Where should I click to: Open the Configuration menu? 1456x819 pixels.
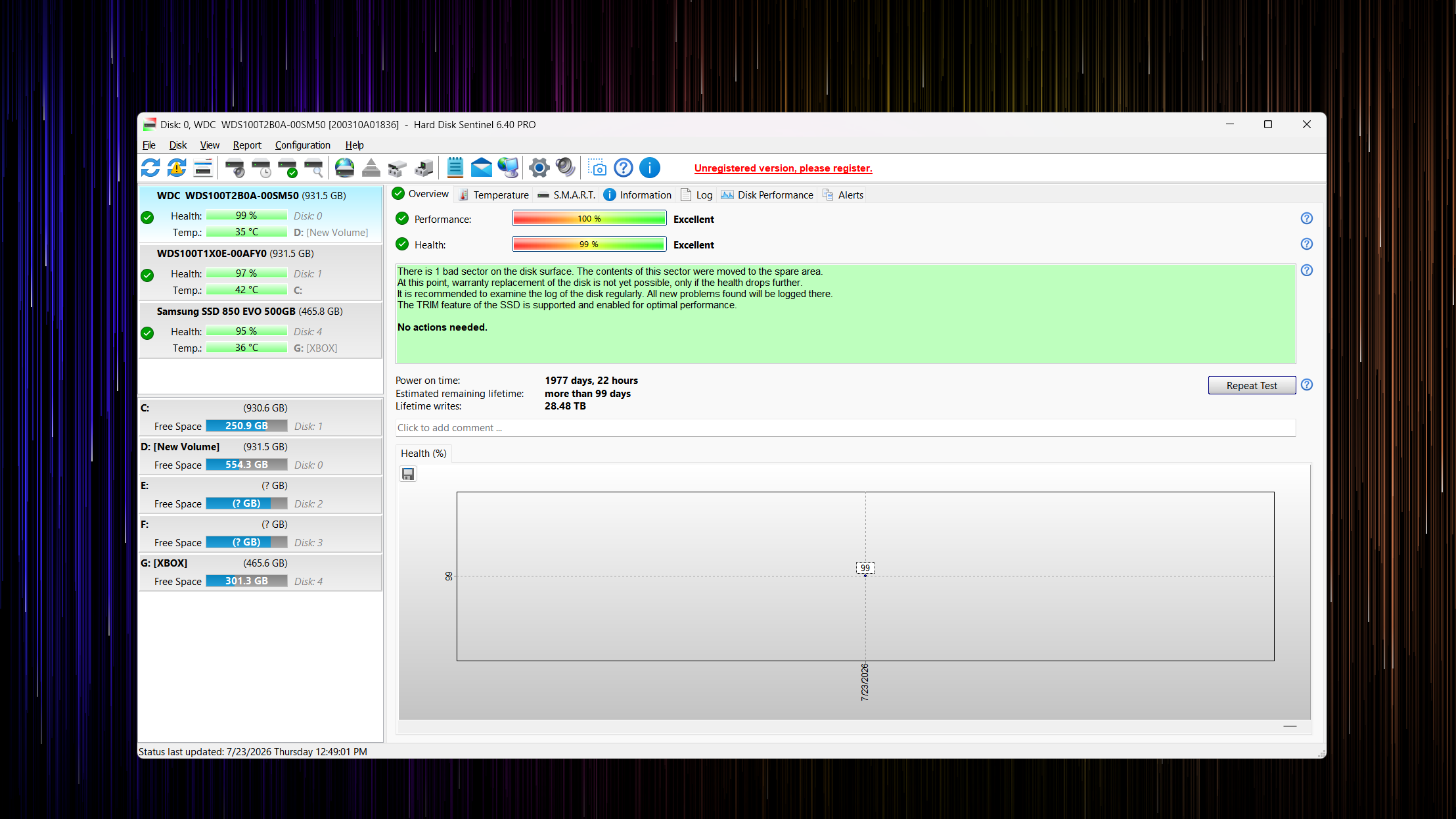coord(302,145)
